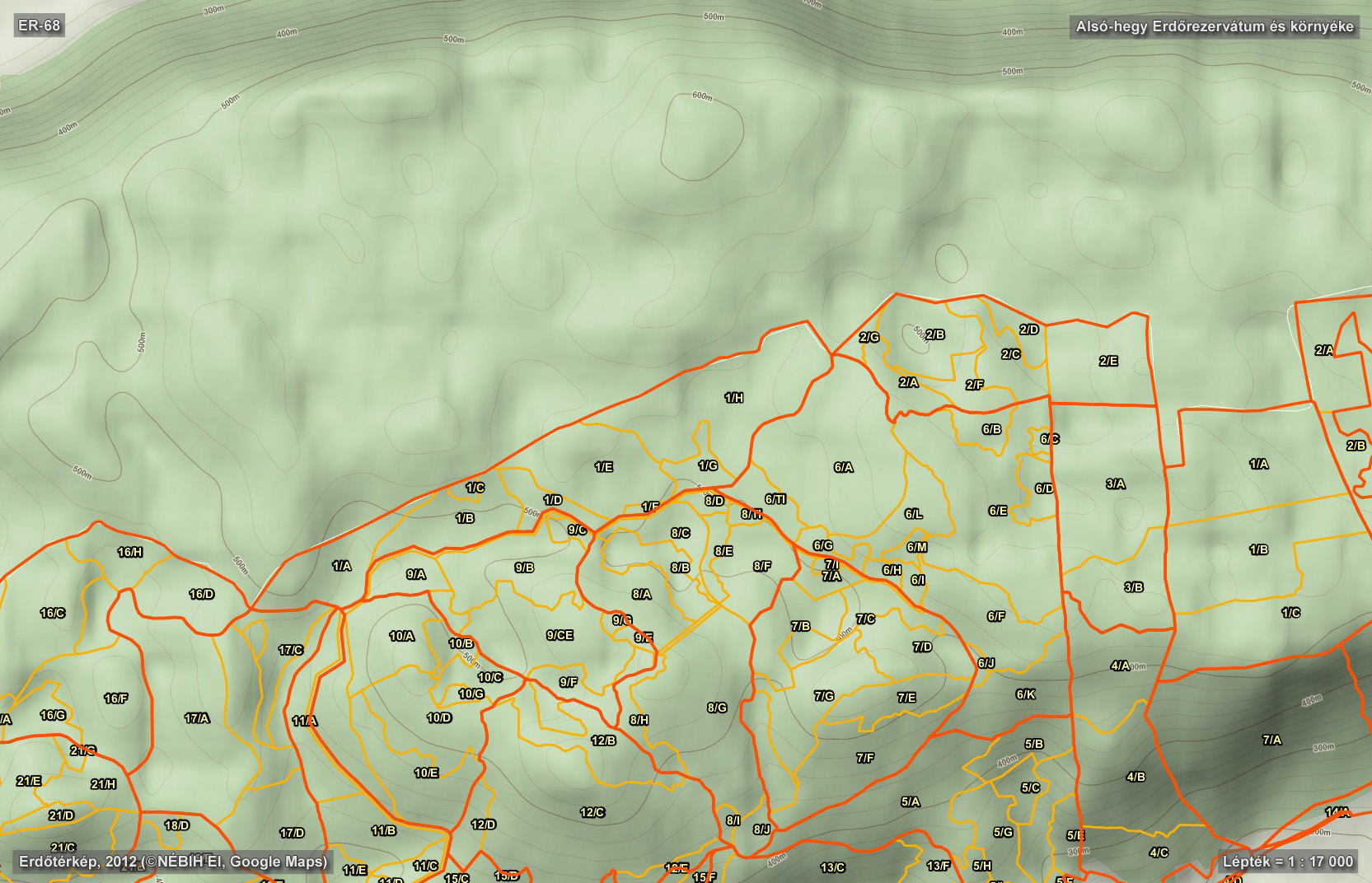Viewport: 1372px width, 883px height.
Task: Click the Lépték = 1 : 17 000 scale label
Action: point(1288,862)
